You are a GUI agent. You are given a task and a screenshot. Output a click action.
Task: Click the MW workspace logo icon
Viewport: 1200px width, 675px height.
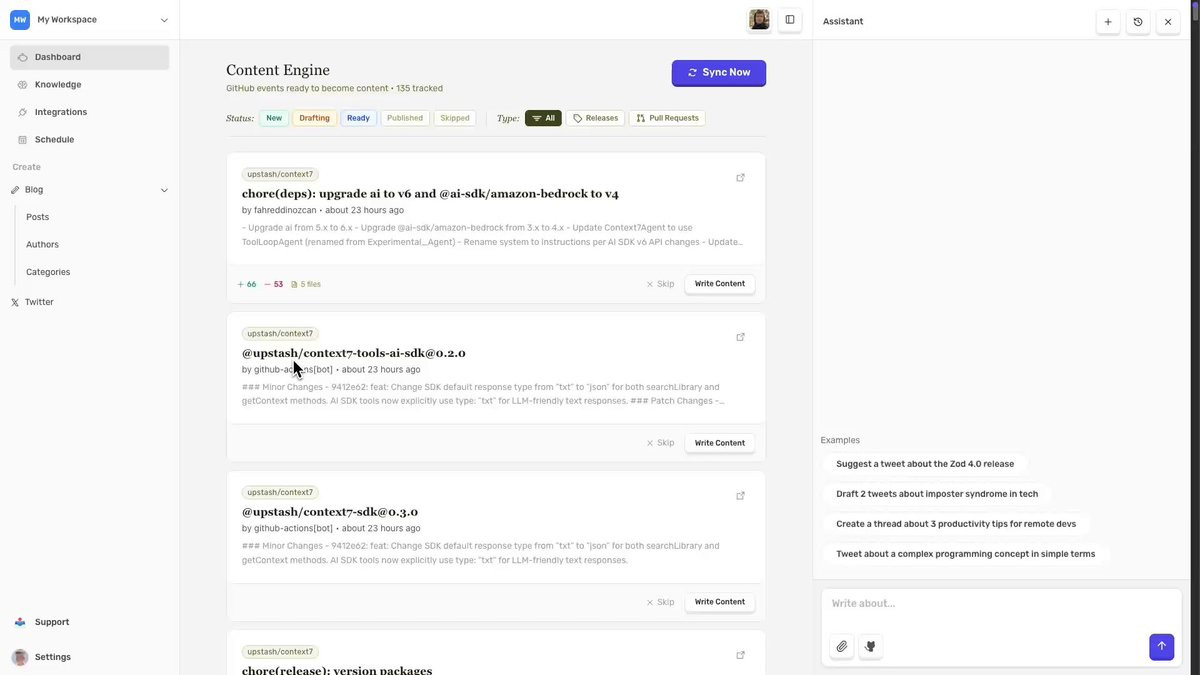tap(20, 20)
